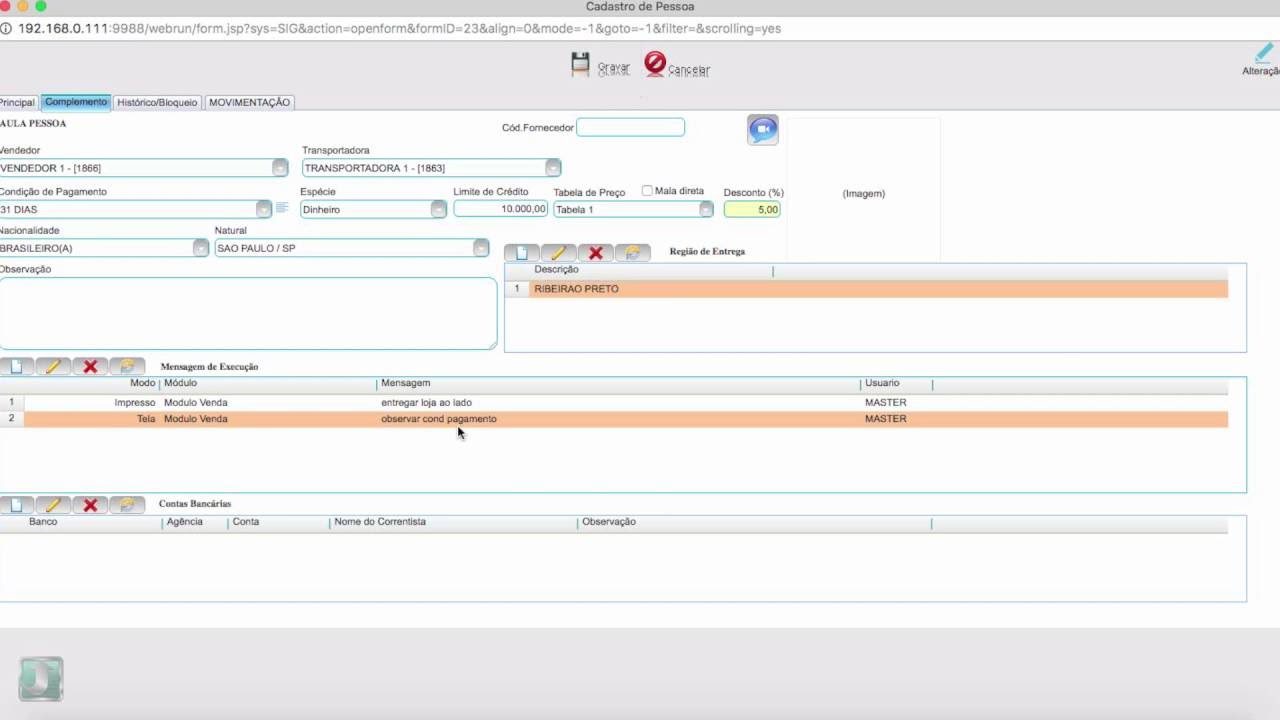The image size is (1280, 720).
Task: Click the logo icon at bottom left
Action: pos(41,679)
